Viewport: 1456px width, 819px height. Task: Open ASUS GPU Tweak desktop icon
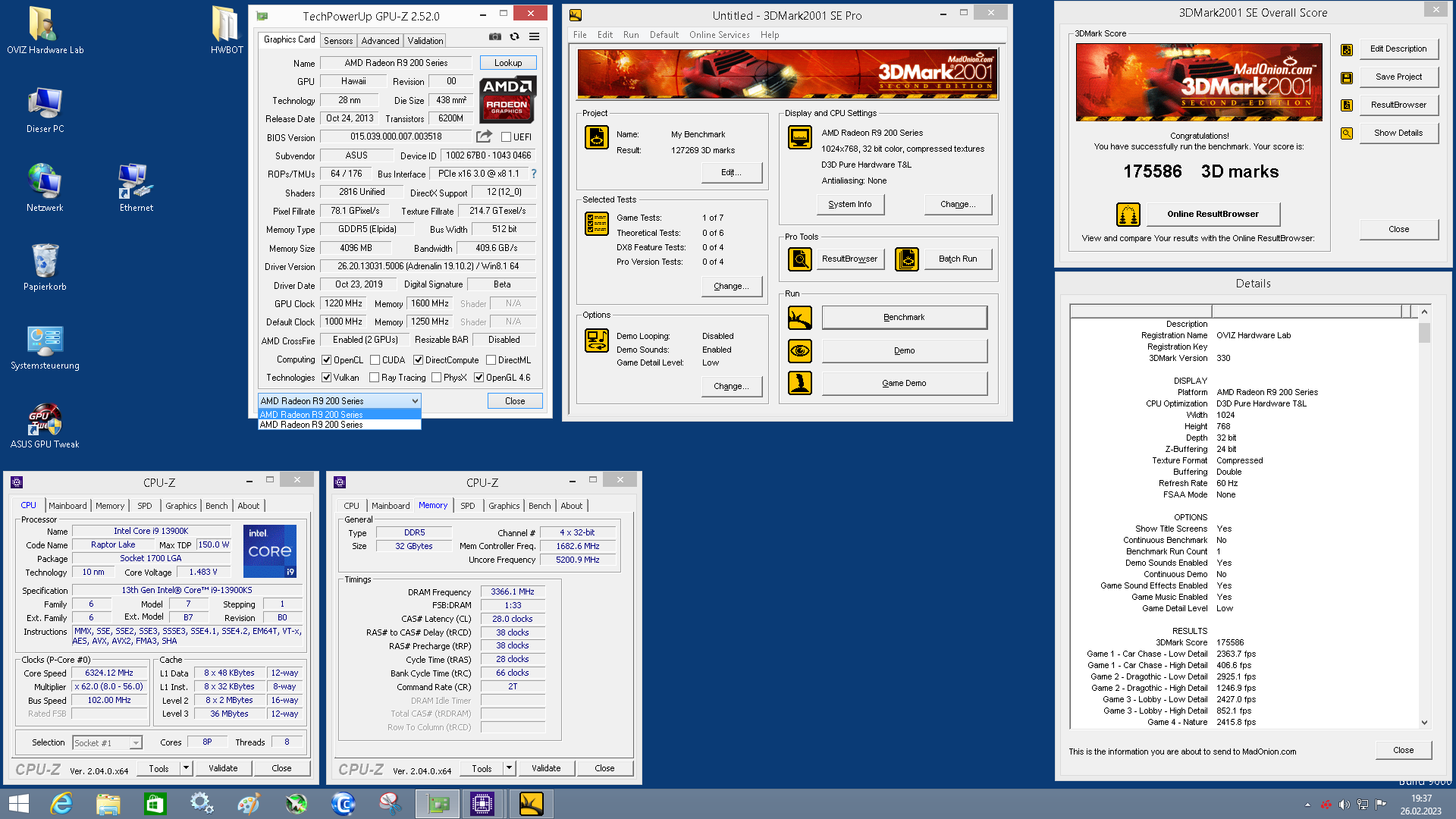click(45, 427)
